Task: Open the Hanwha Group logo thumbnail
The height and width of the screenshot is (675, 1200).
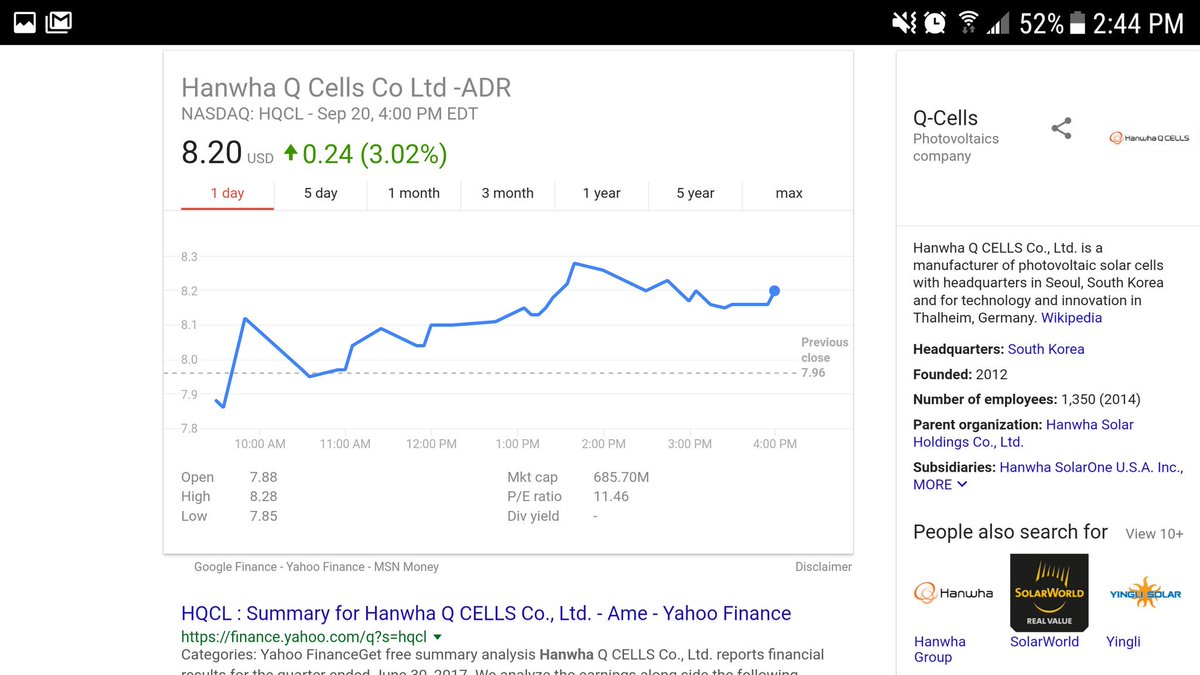Action: coord(954,592)
